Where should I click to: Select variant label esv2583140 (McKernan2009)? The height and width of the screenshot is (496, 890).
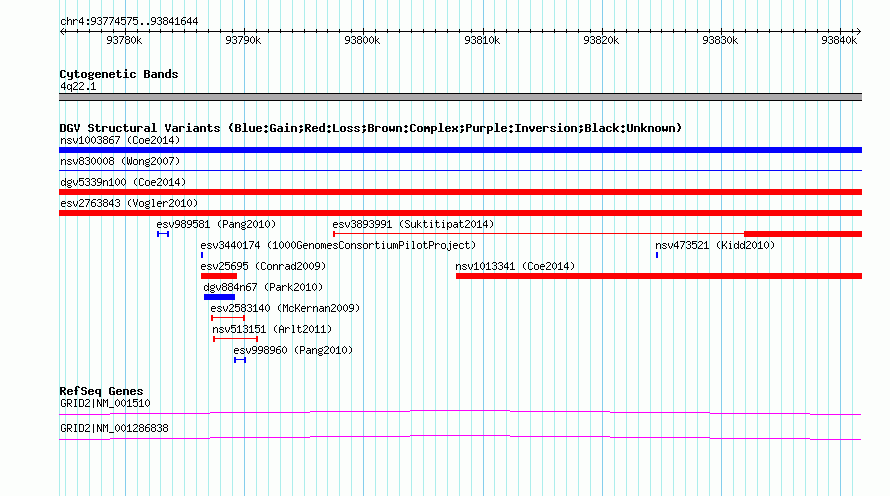coord(286,308)
